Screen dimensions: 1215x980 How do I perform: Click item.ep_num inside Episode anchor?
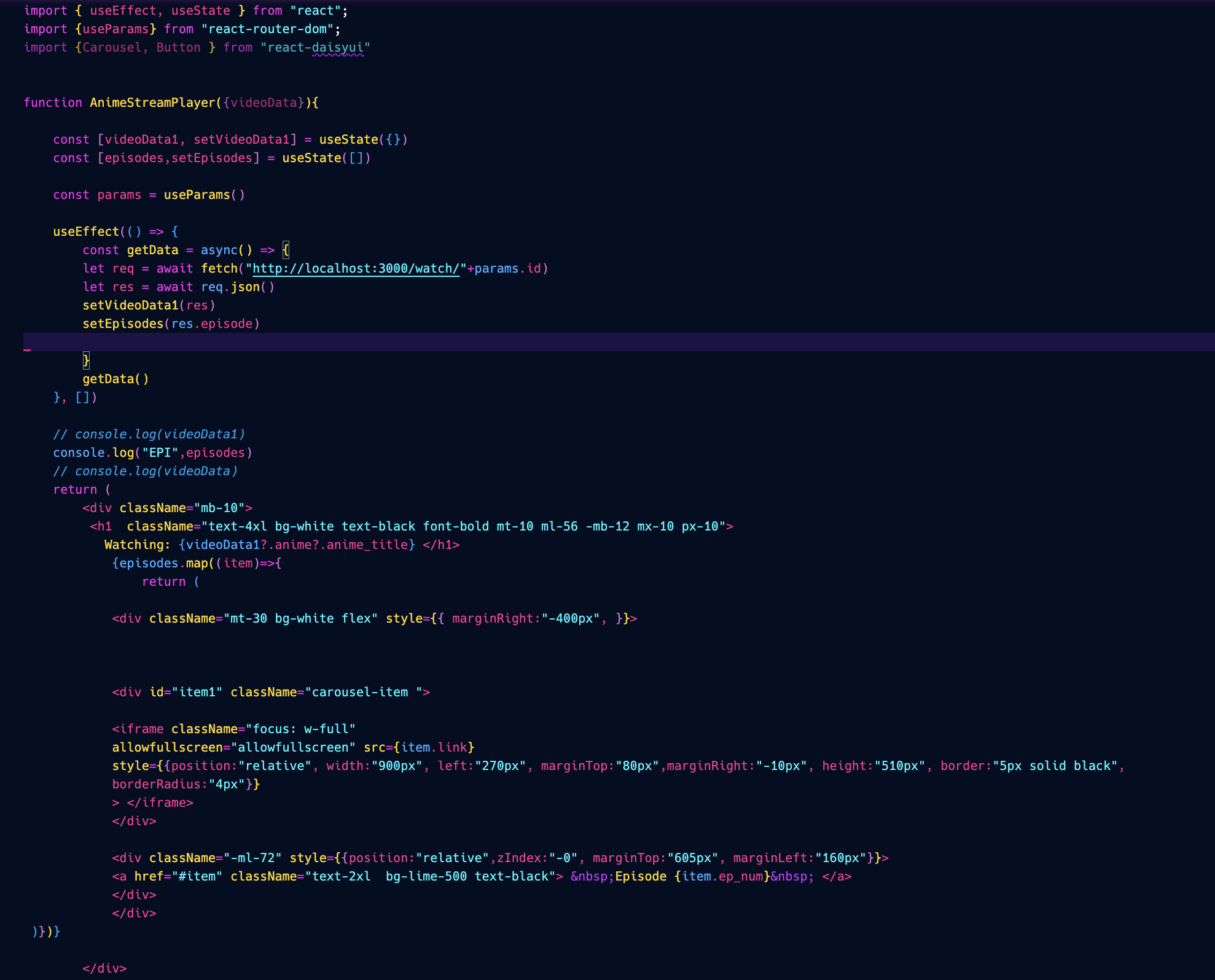[x=722, y=876]
